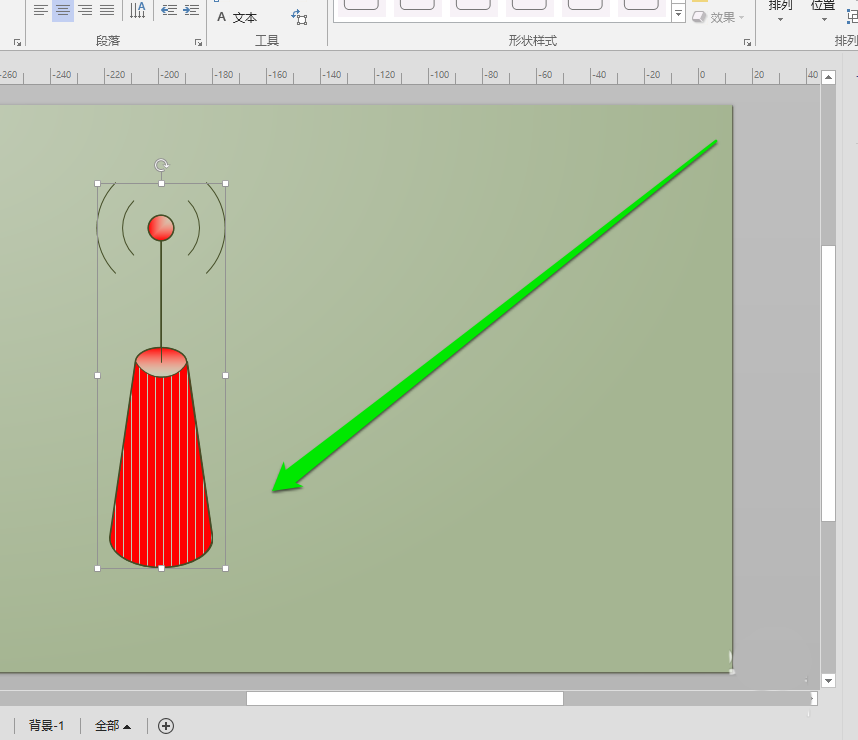This screenshot has height=740, width=858.
Task: Switch to the 背景-1 page tab
Action: (44, 725)
